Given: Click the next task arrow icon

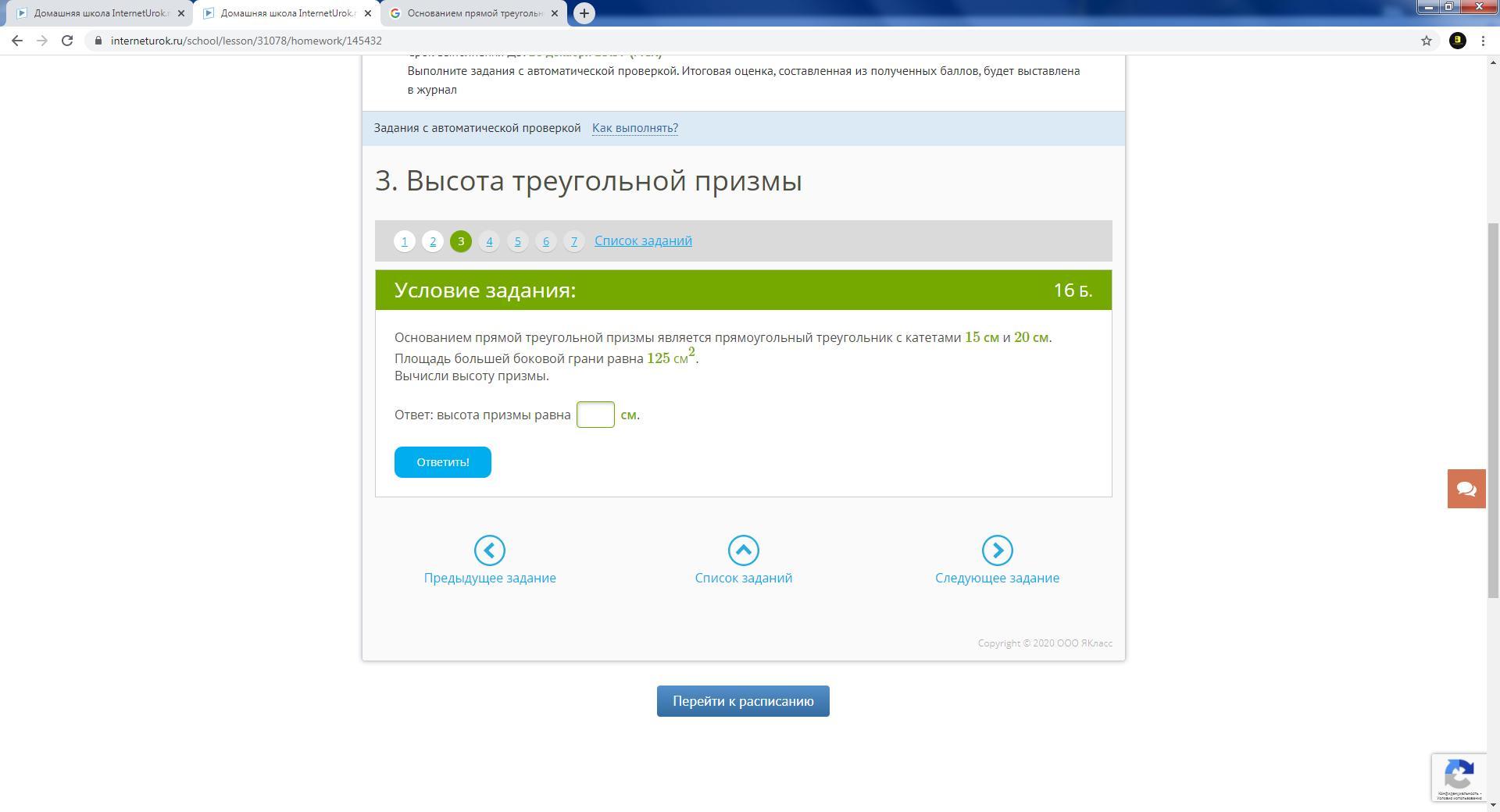Looking at the screenshot, I should point(997,550).
